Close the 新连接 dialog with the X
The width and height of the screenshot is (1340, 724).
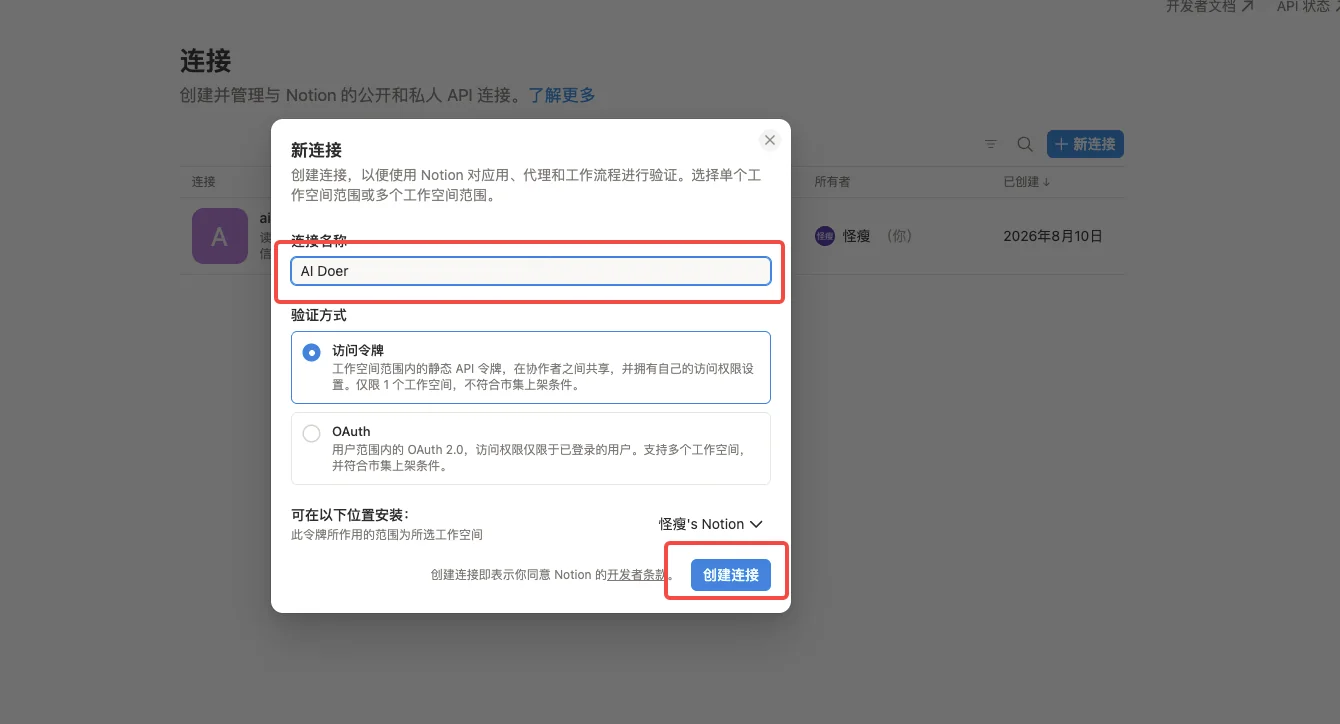[769, 140]
